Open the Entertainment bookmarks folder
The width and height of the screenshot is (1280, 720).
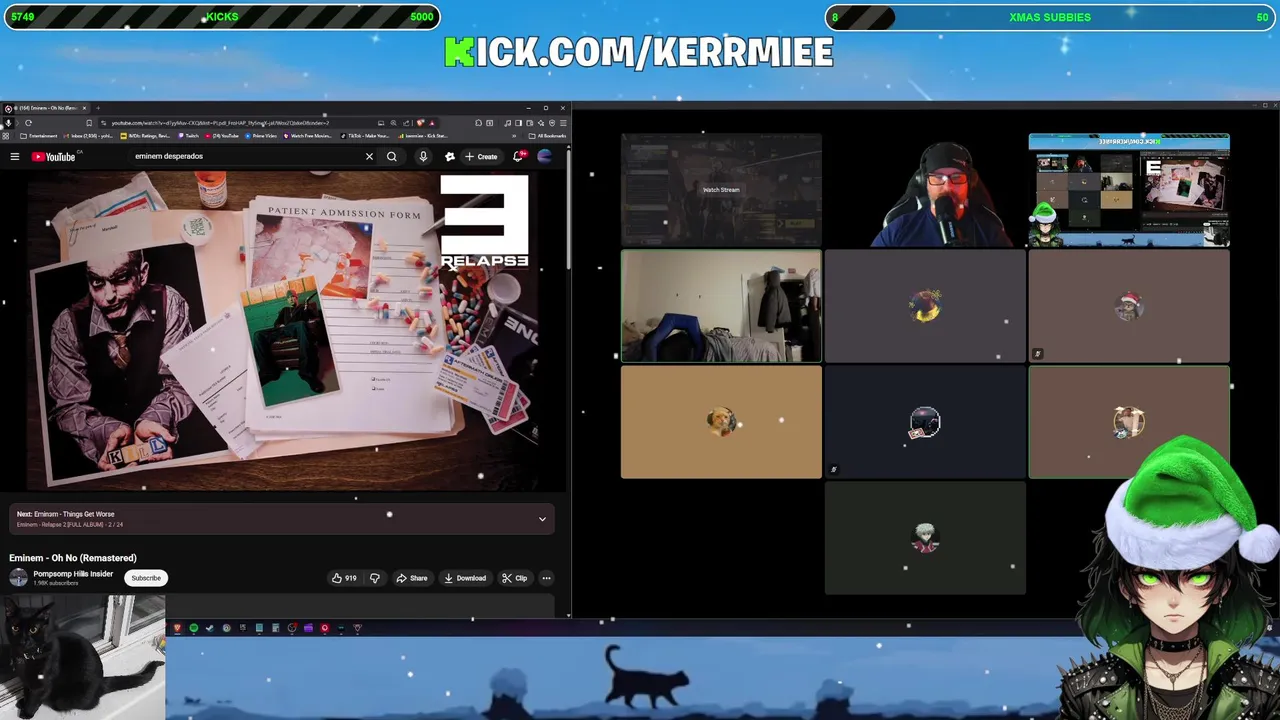point(38,136)
